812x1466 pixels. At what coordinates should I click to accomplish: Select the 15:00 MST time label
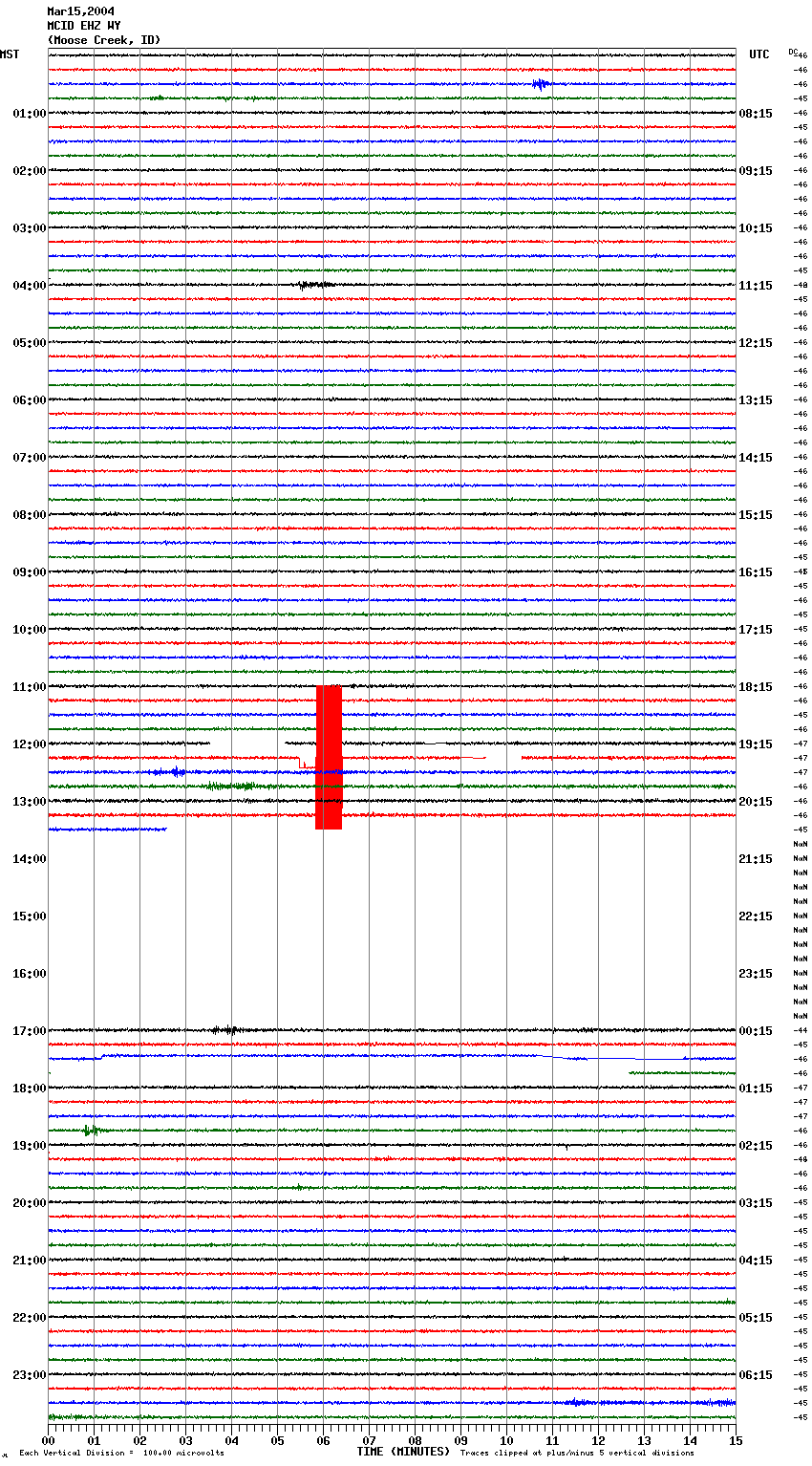[x=30, y=916]
